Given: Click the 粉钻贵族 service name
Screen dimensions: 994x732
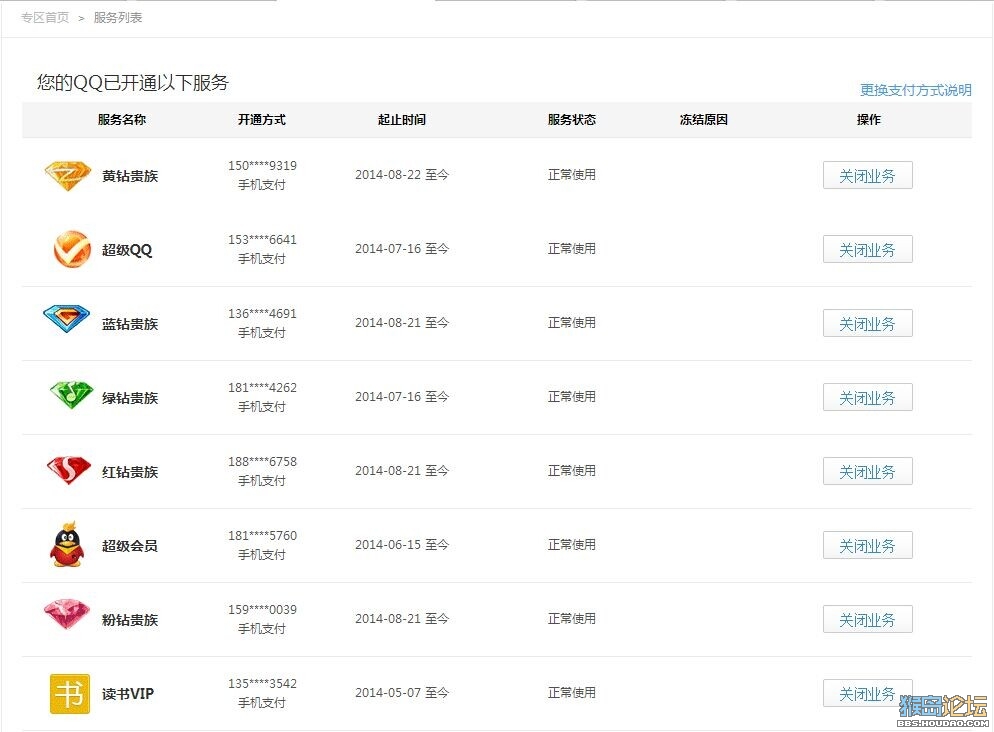Looking at the screenshot, I should pyautogui.click(x=130, y=620).
